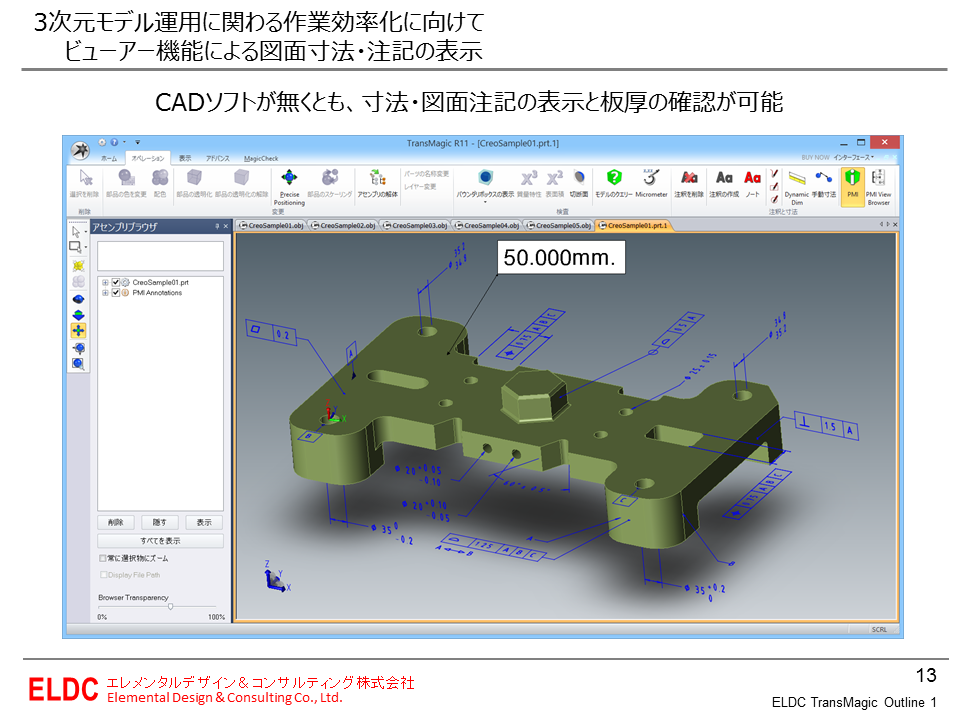Click the 隠す button
The height and width of the screenshot is (720, 960).
coord(160,522)
